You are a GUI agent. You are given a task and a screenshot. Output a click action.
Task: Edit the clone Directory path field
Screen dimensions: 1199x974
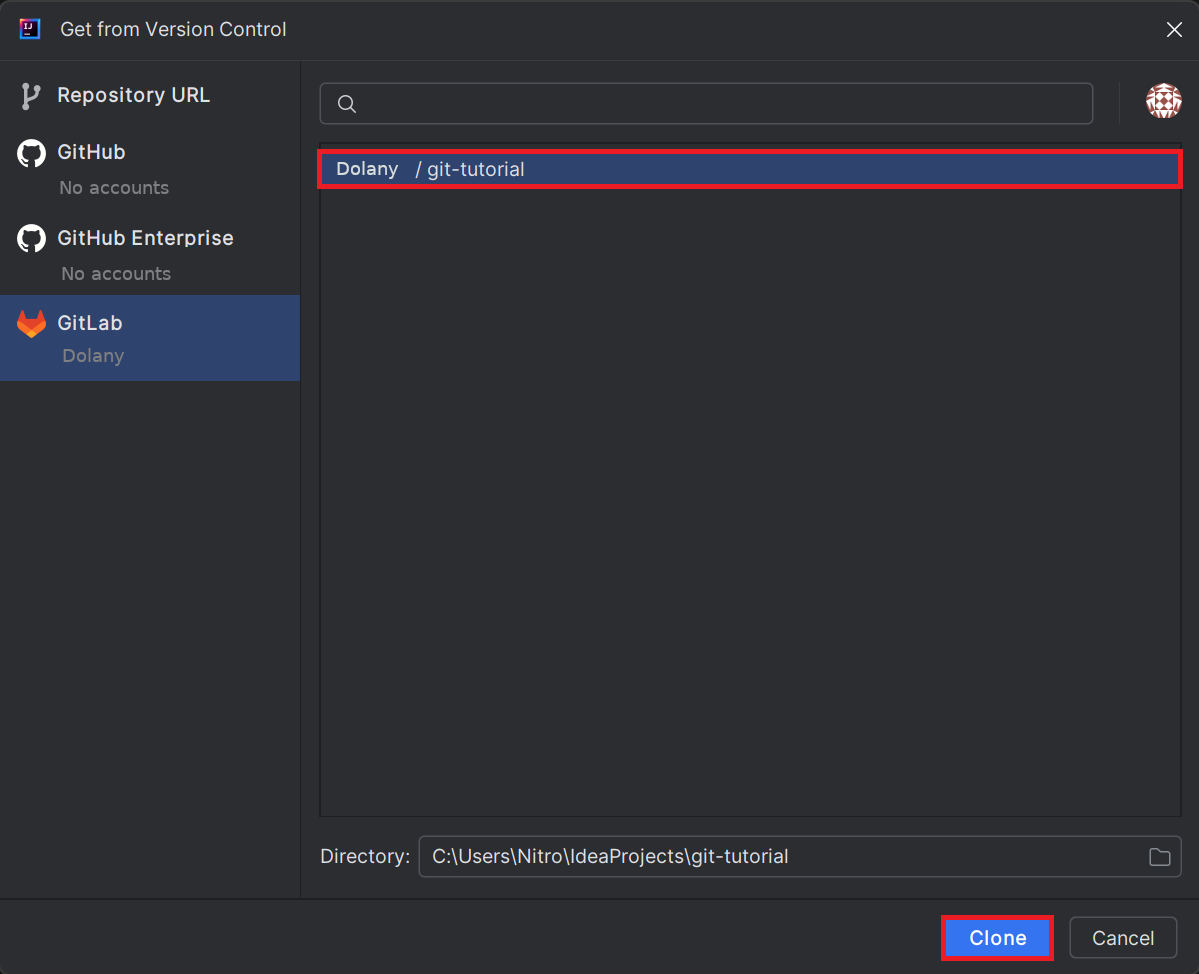(800, 856)
